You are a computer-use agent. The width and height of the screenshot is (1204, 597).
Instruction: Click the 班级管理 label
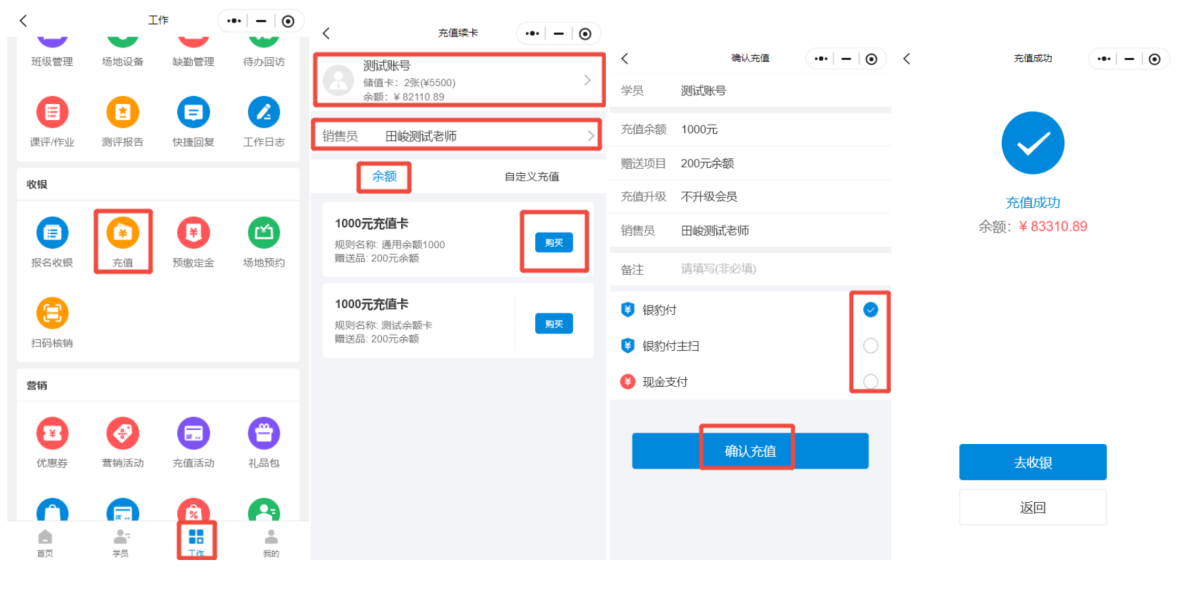(x=52, y=61)
